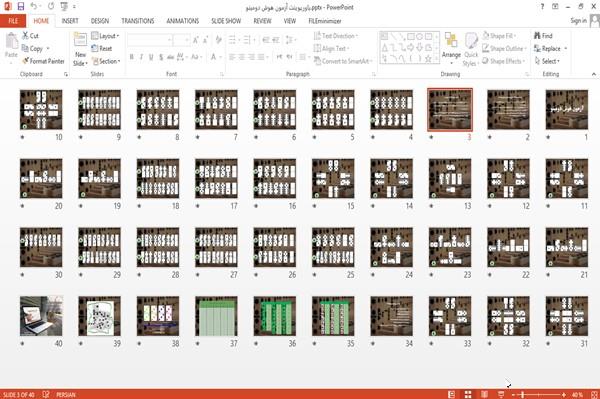Open Align Text options

pyautogui.click(x=331, y=49)
